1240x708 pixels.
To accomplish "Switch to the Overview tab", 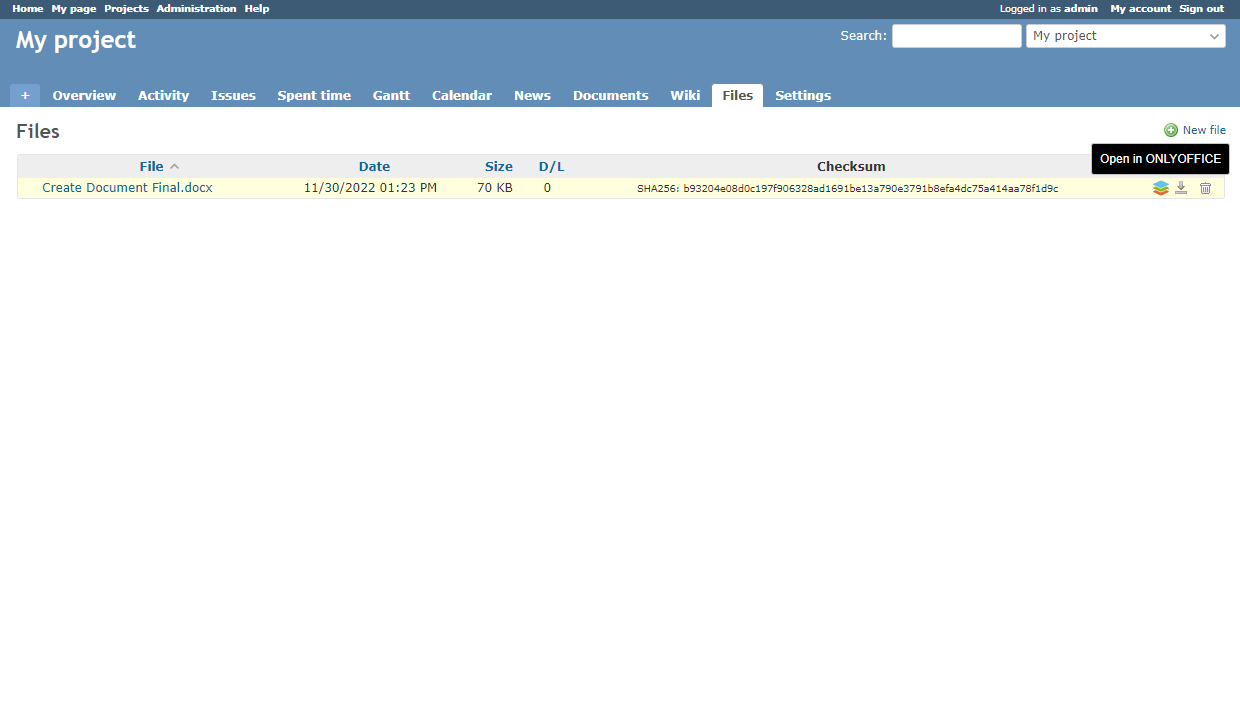I will point(84,96).
